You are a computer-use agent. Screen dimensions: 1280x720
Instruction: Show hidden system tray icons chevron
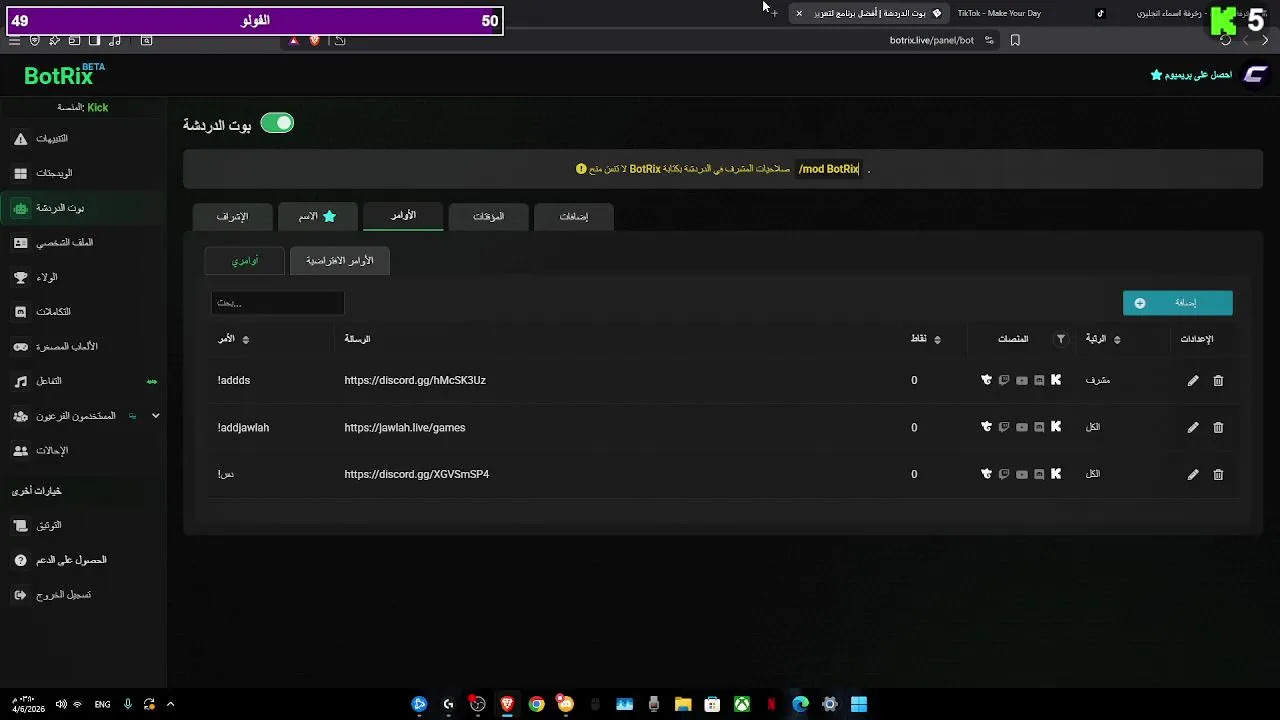pos(170,704)
